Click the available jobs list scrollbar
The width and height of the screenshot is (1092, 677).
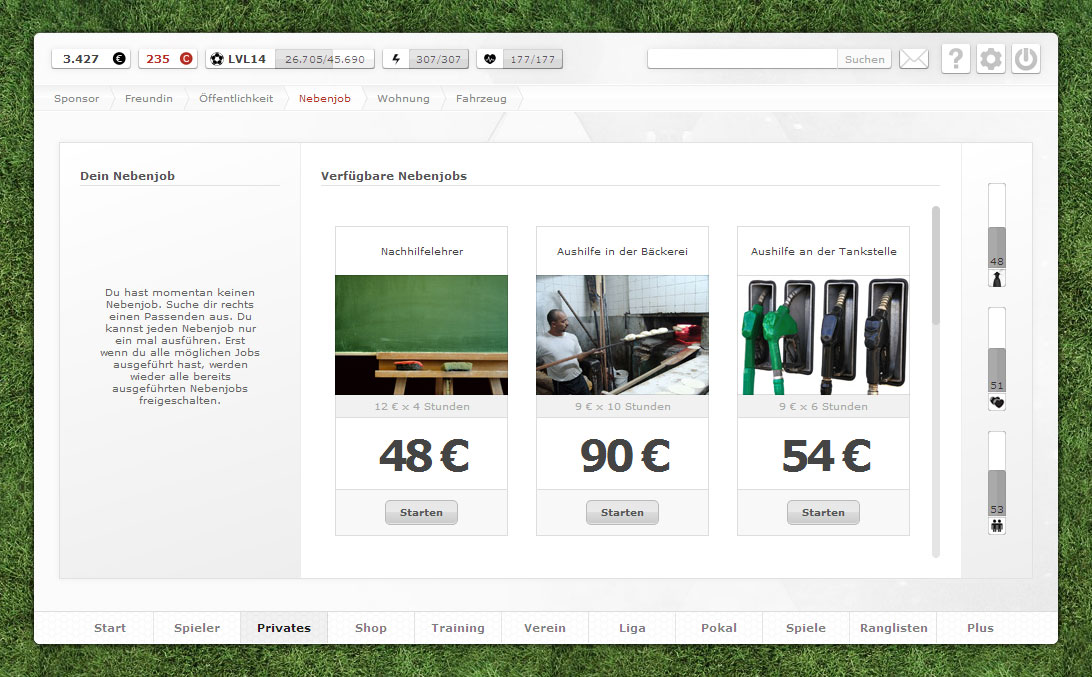point(936,265)
